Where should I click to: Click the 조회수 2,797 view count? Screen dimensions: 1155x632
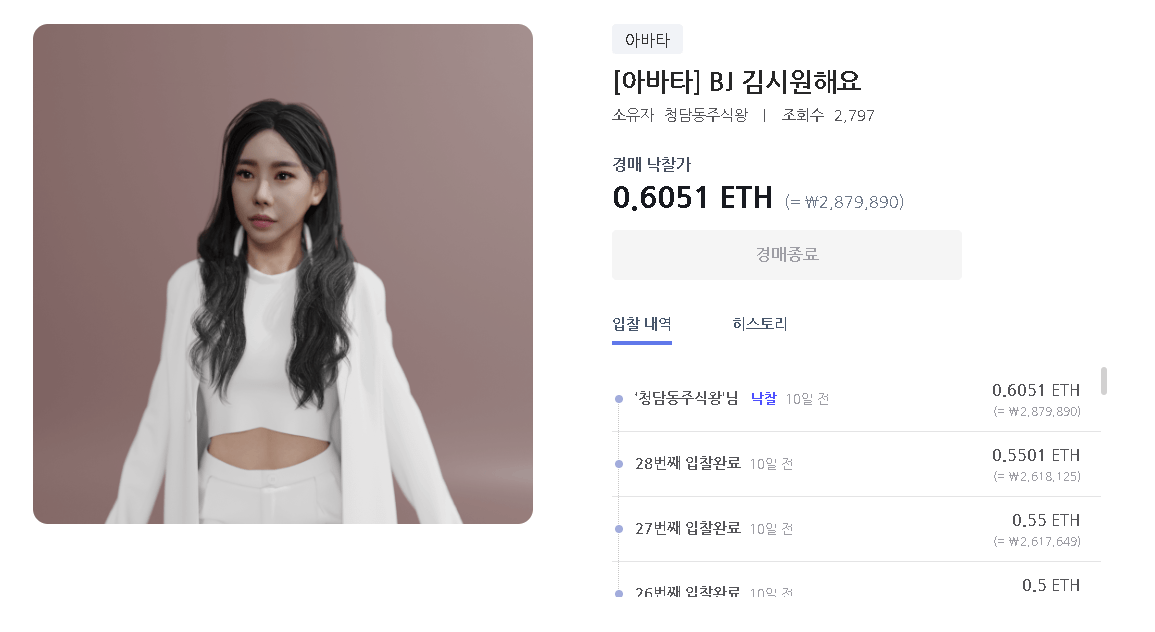tap(828, 115)
